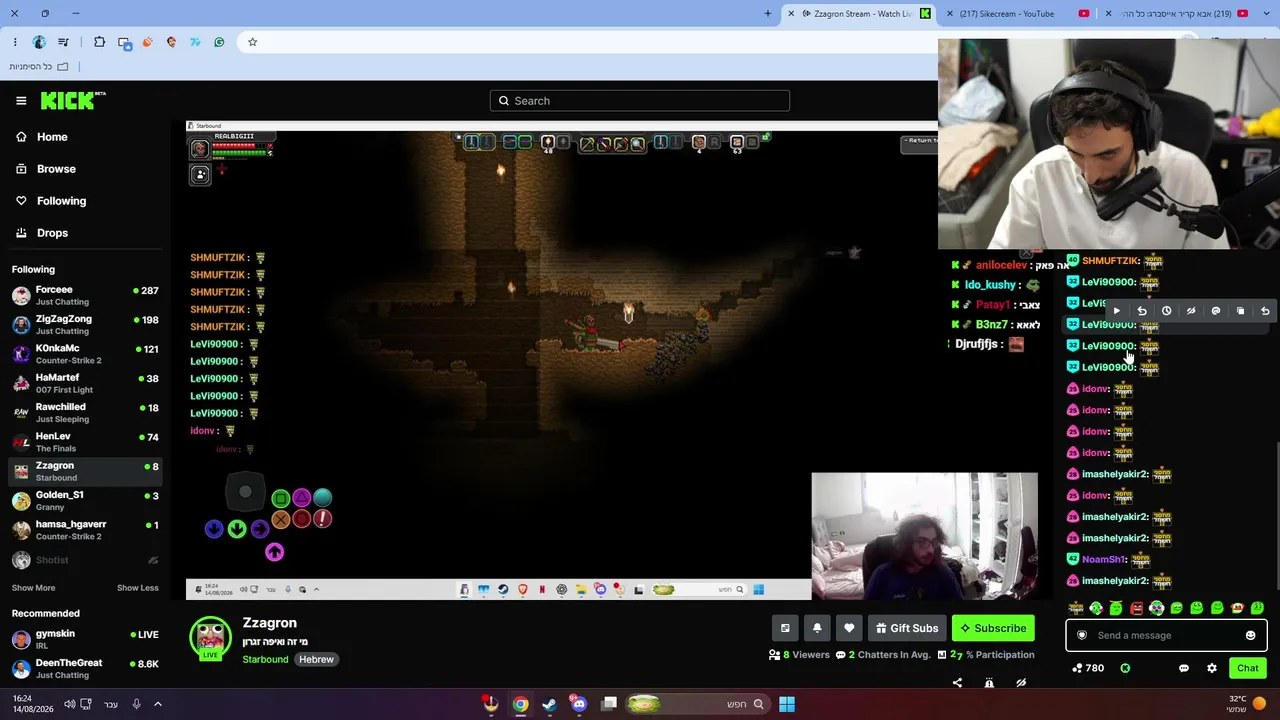Open the volume control in system tray
1280x720 pixels.
[69, 704]
